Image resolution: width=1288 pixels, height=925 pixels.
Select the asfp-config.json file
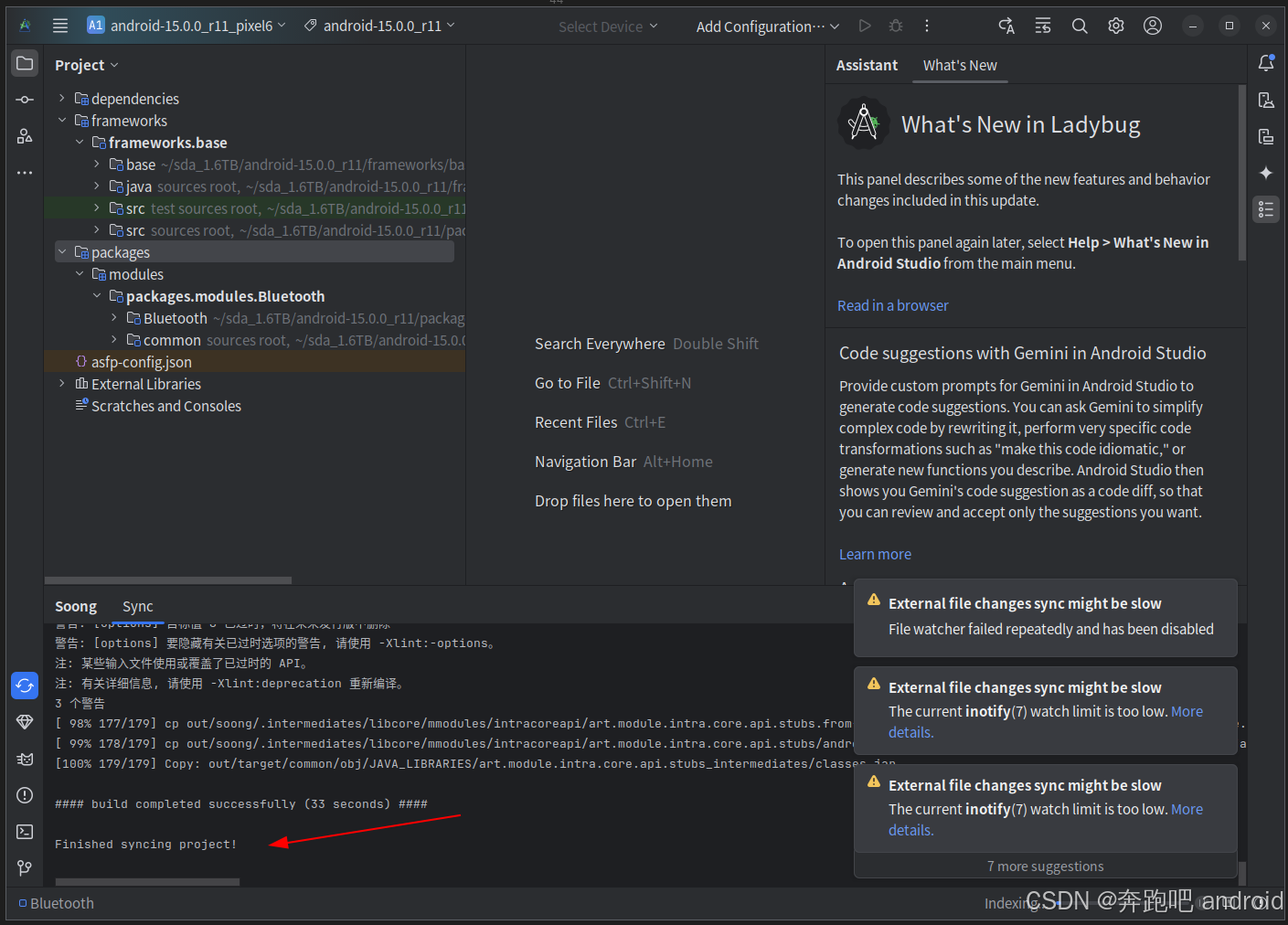tap(142, 362)
